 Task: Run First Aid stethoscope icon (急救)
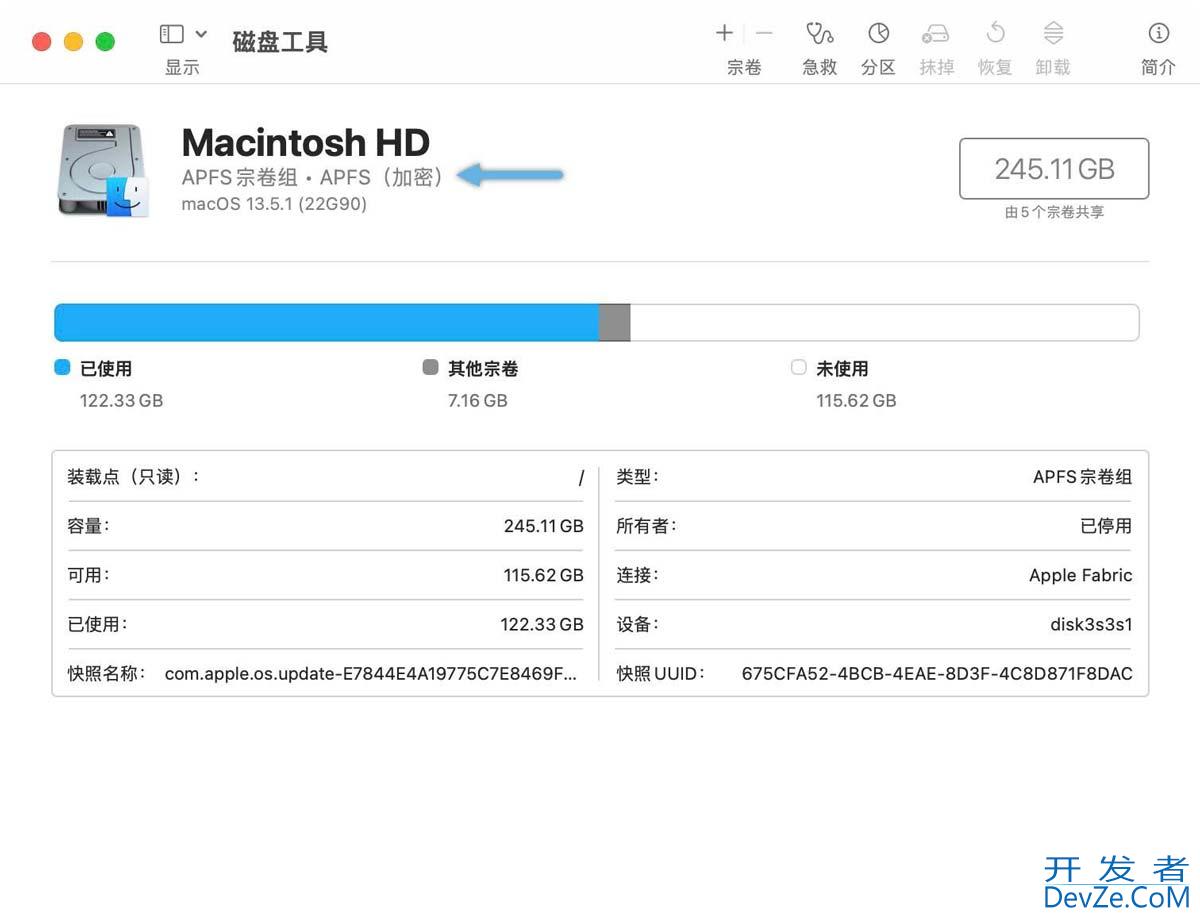pos(819,34)
